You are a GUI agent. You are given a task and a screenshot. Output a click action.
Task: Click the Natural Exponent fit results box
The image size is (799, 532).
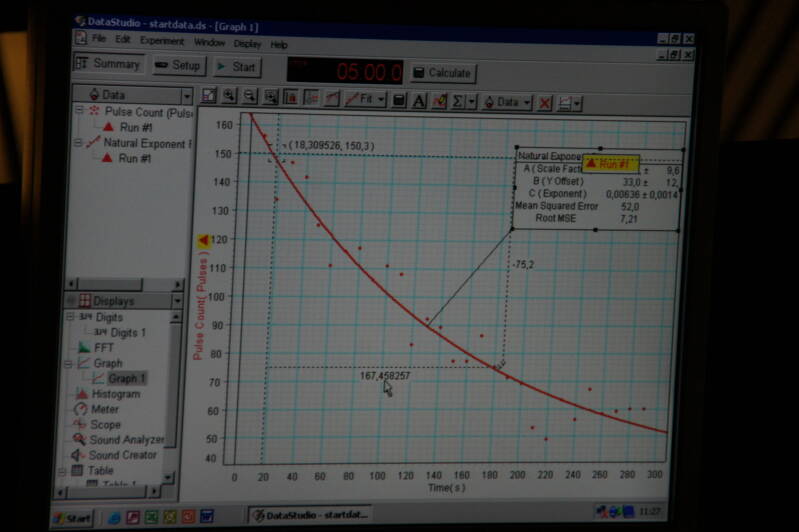coord(597,189)
